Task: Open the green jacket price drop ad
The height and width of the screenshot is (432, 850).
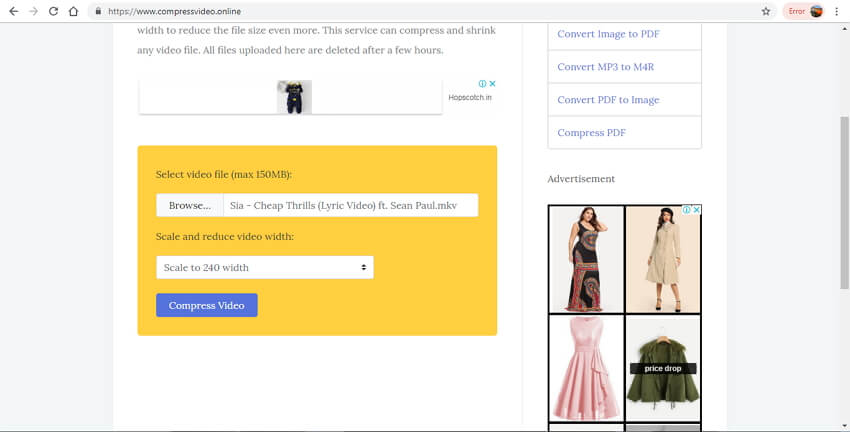Action: point(663,368)
